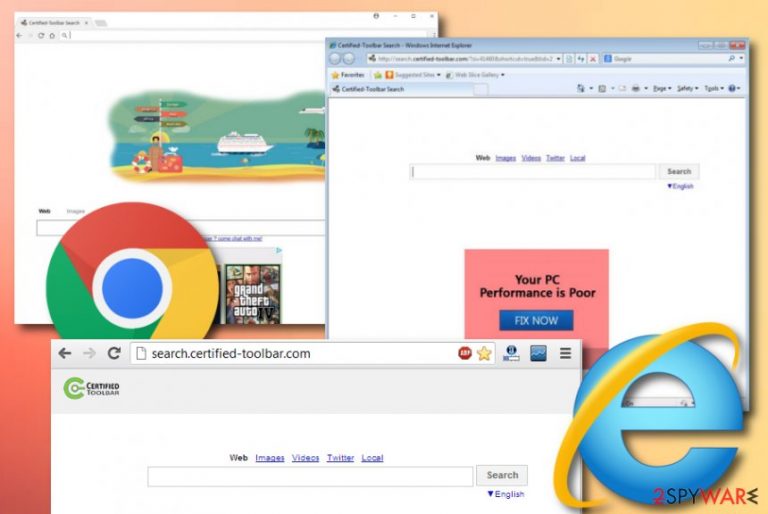The height and width of the screenshot is (514, 768).
Task: Click the user profile icon in top Chrome titlebar
Action: coord(376,16)
